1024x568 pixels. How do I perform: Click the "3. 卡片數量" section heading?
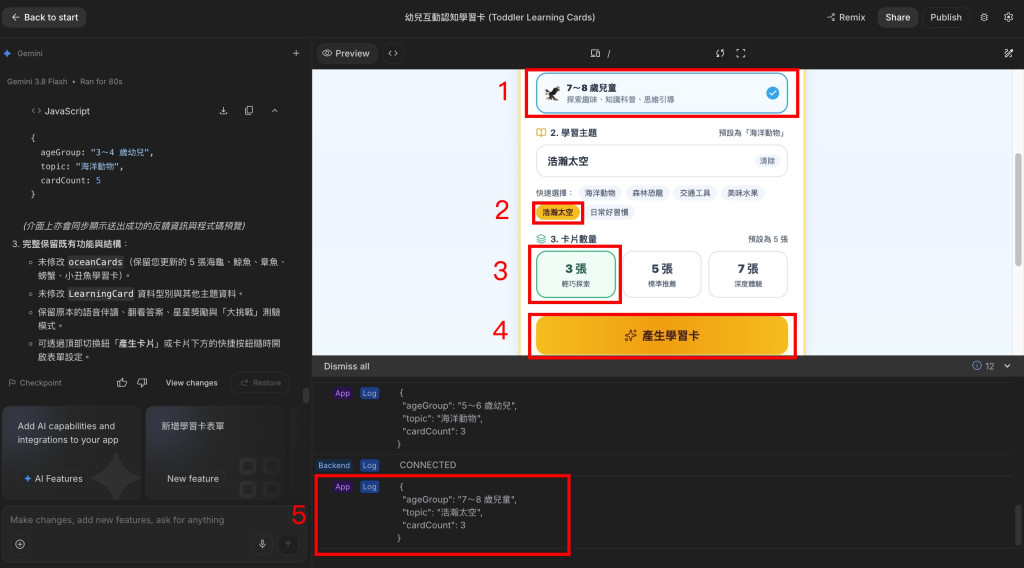coord(573,239)
